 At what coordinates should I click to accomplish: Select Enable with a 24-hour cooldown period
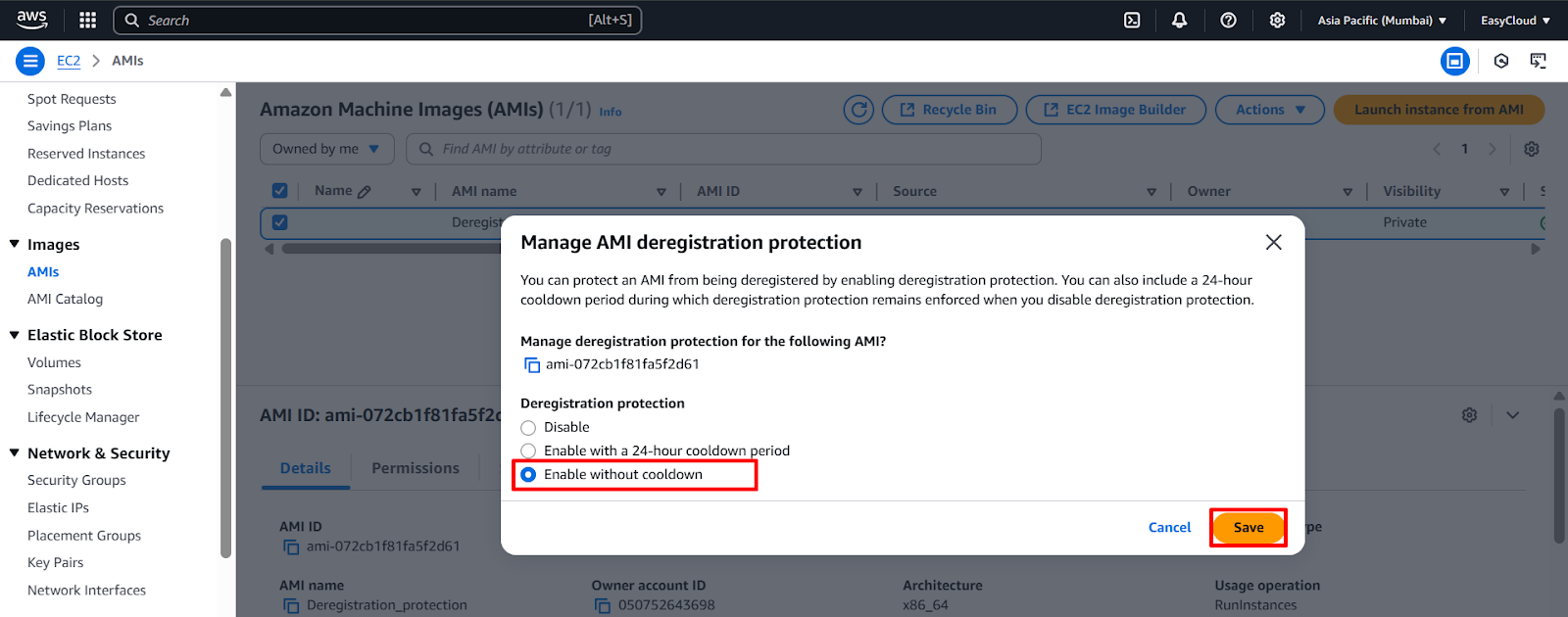click(528, 451)
